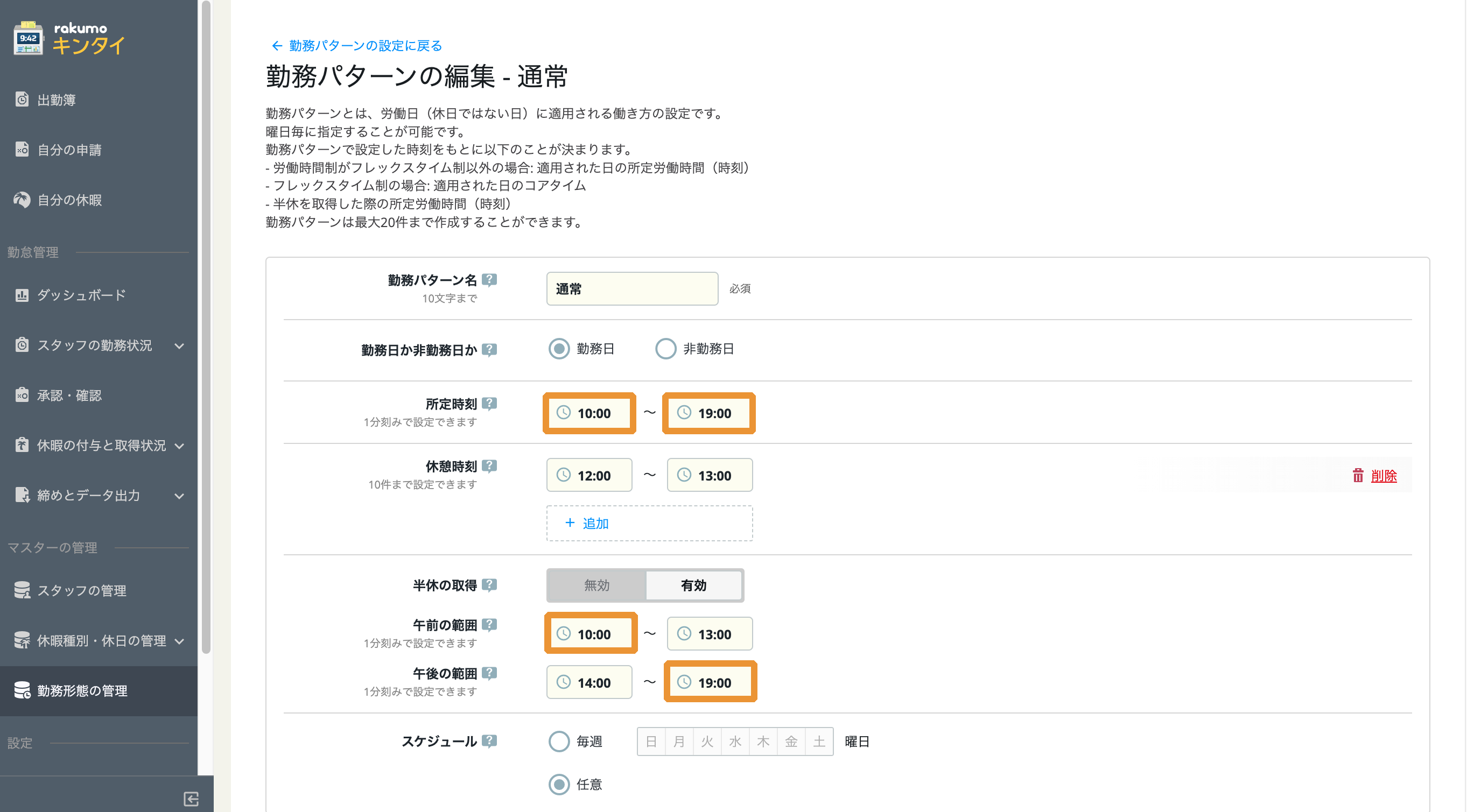Collapse the sidebar with the bottom icon
The width and height of the screenshot is (1467, 812).
coord(191,799)
